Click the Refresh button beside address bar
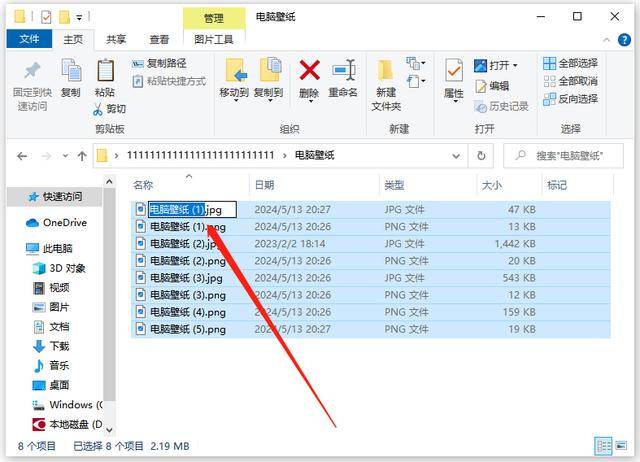The height and width of the screenshot is (462, 640). (x=481, y=156)
